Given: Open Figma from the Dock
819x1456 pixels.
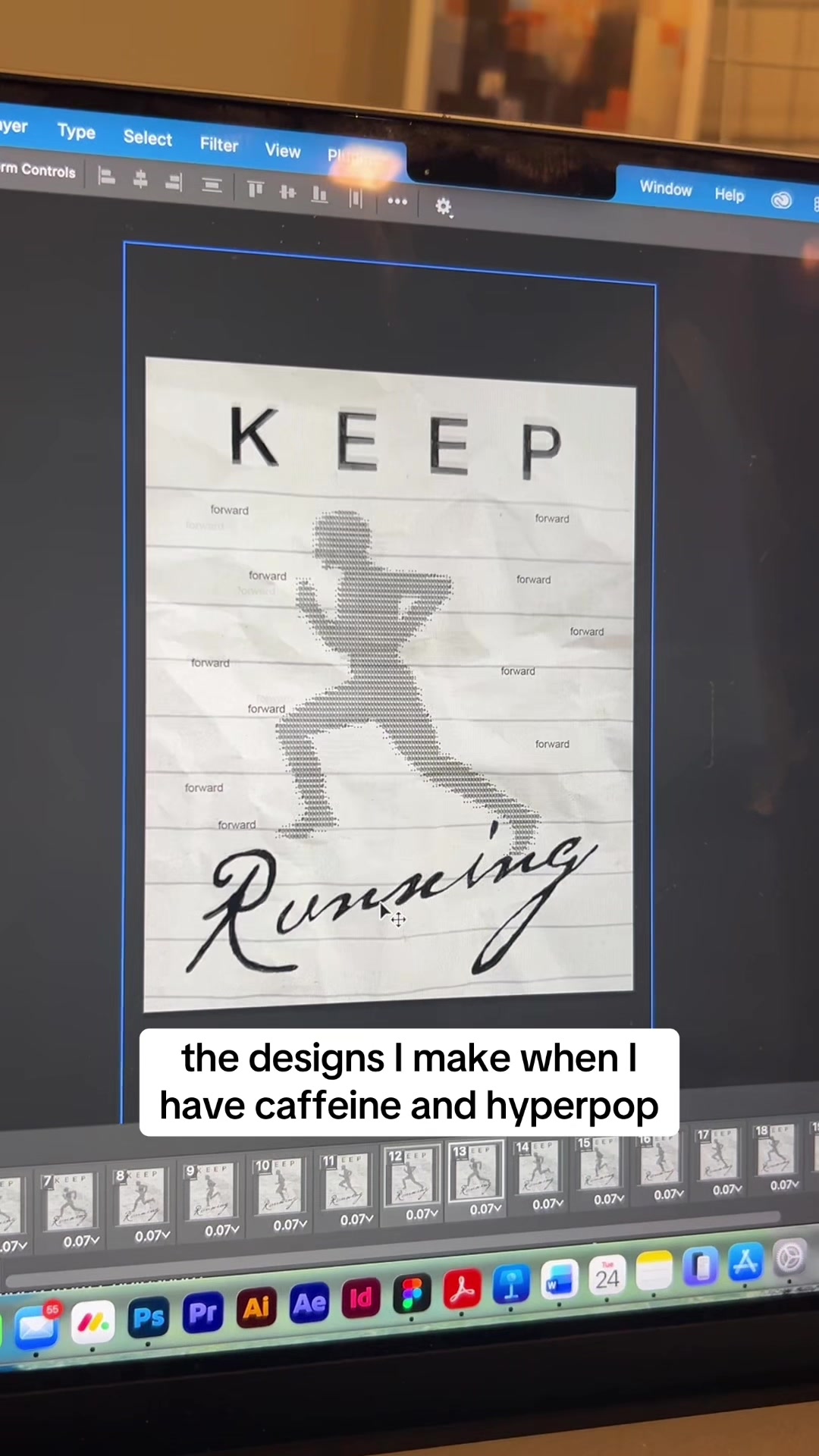Looking at the screenshot, I should click(412, 1294).
